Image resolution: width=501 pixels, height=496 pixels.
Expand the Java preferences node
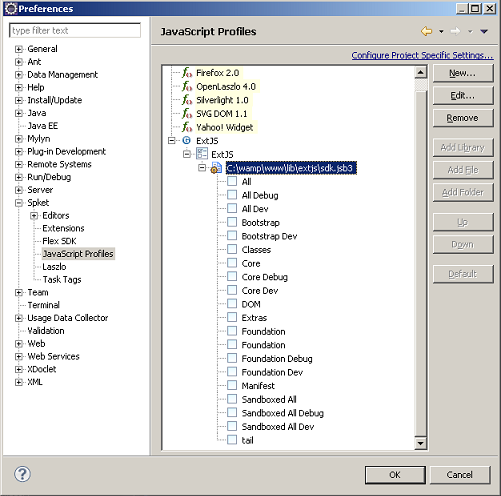(19, 113)
